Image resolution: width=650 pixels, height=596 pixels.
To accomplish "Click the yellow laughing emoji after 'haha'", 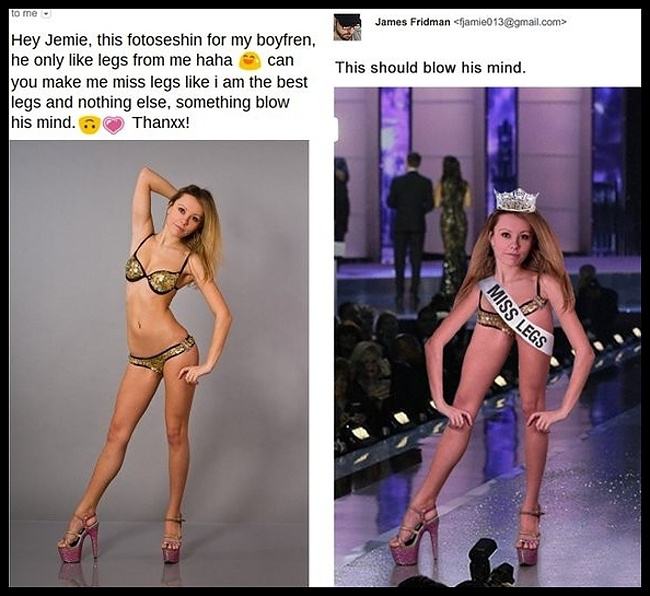I will coord(249,62).
